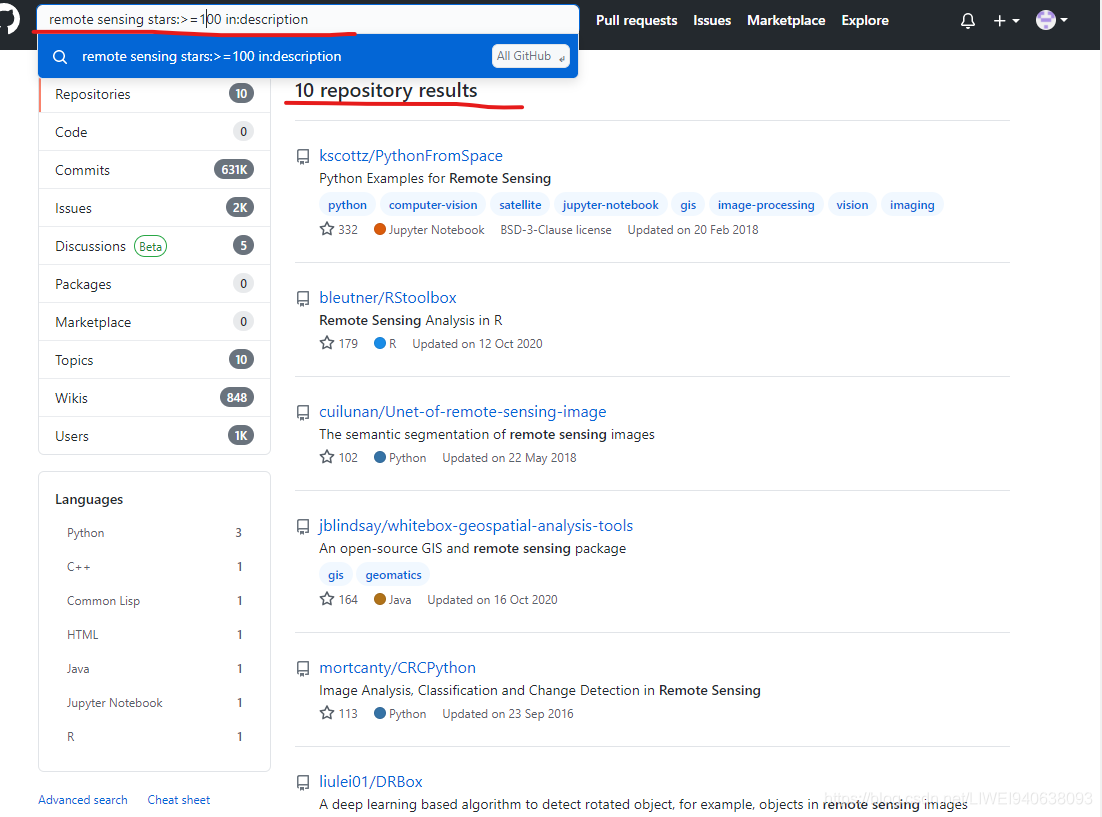Click the python topic tag

click(x=347, y=205)
